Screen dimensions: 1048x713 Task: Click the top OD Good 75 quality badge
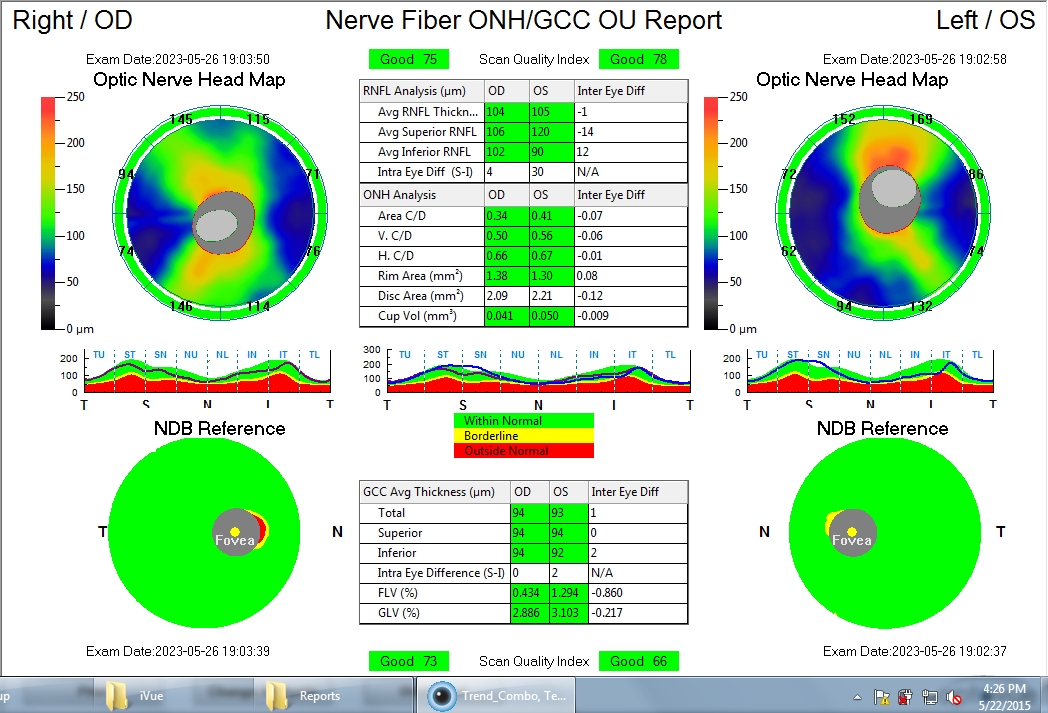(x=408, y=59)
